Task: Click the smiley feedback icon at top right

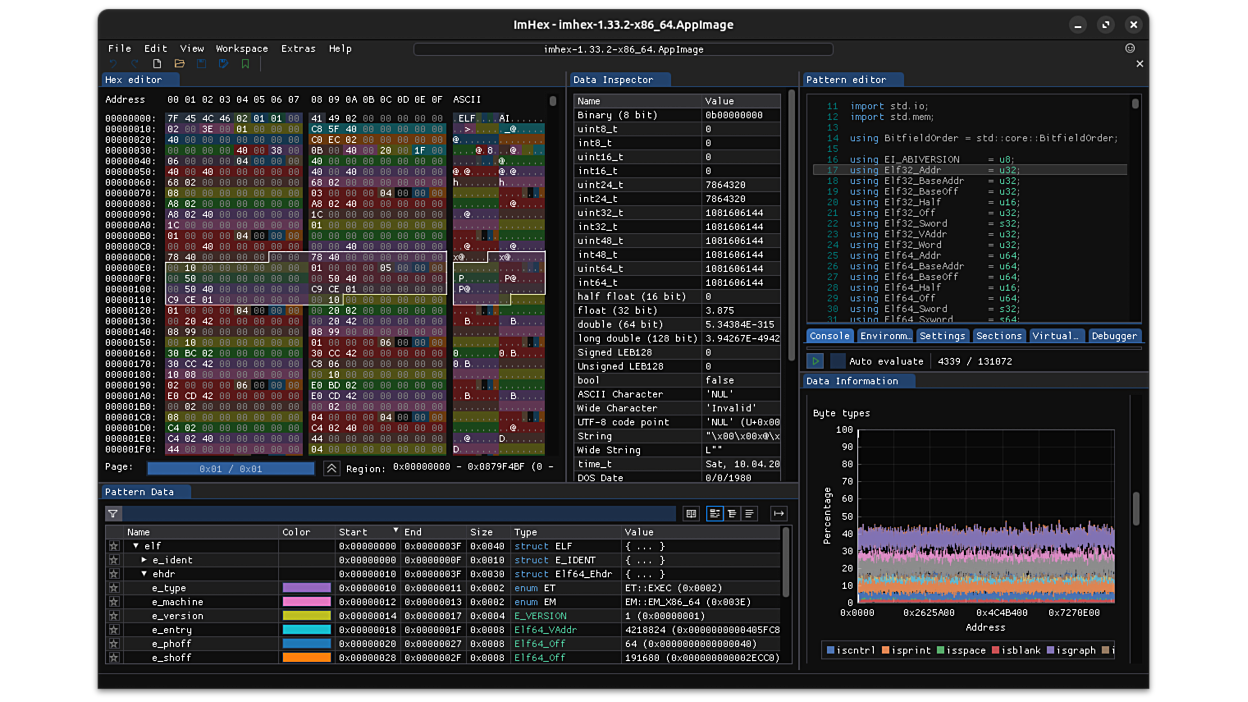Action: [x=1130, y=48]
